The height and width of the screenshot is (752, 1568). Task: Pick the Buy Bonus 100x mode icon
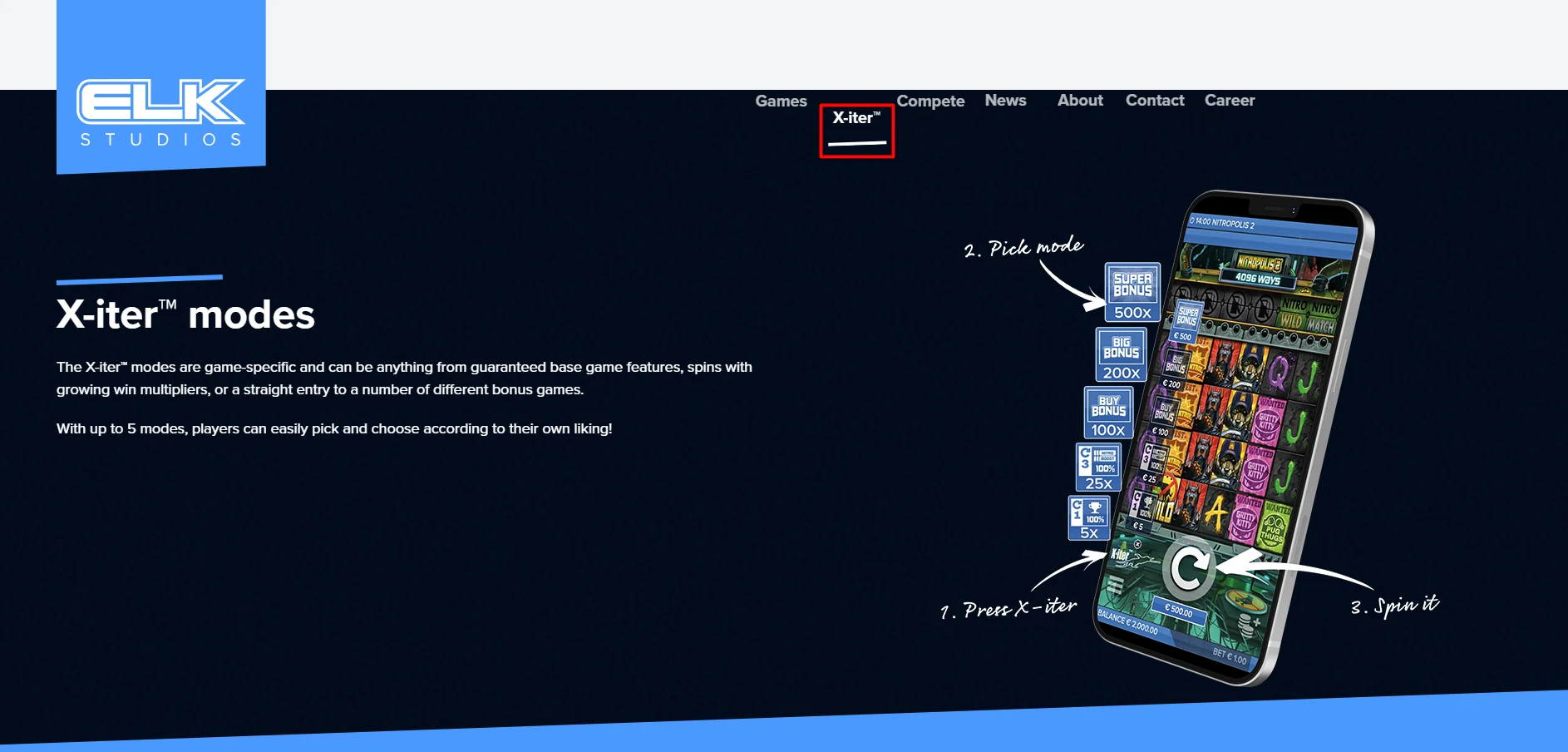coord(1109,412)
